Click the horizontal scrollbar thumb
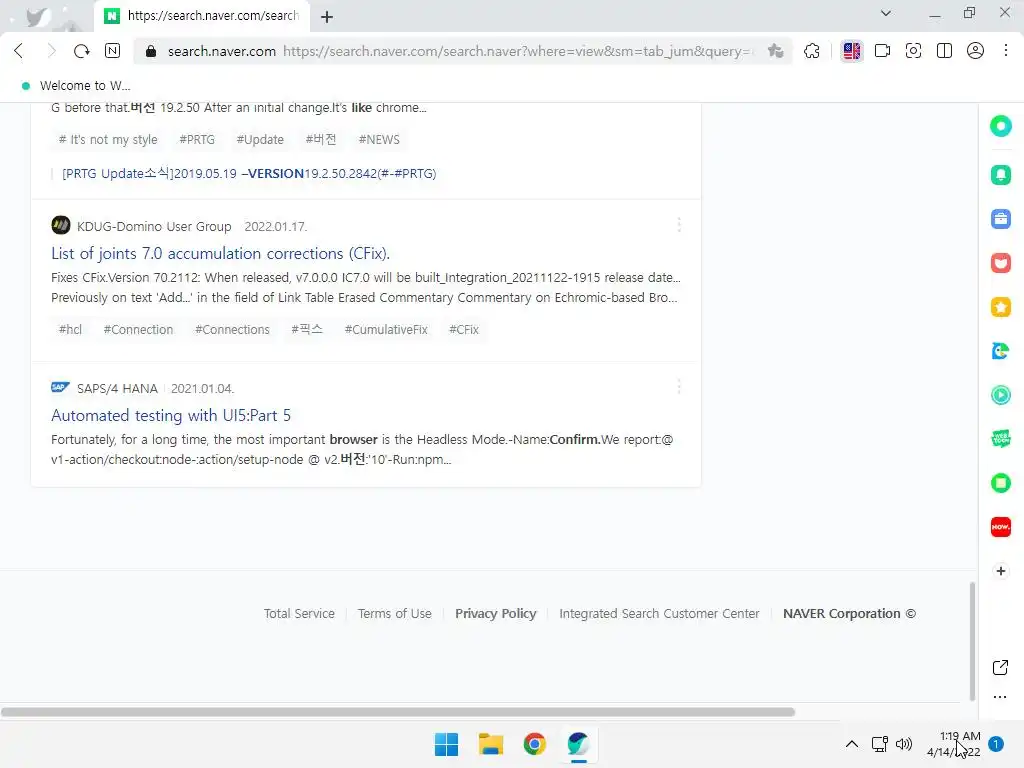This screenshot has height=768, width=1024. click(398, 712)
